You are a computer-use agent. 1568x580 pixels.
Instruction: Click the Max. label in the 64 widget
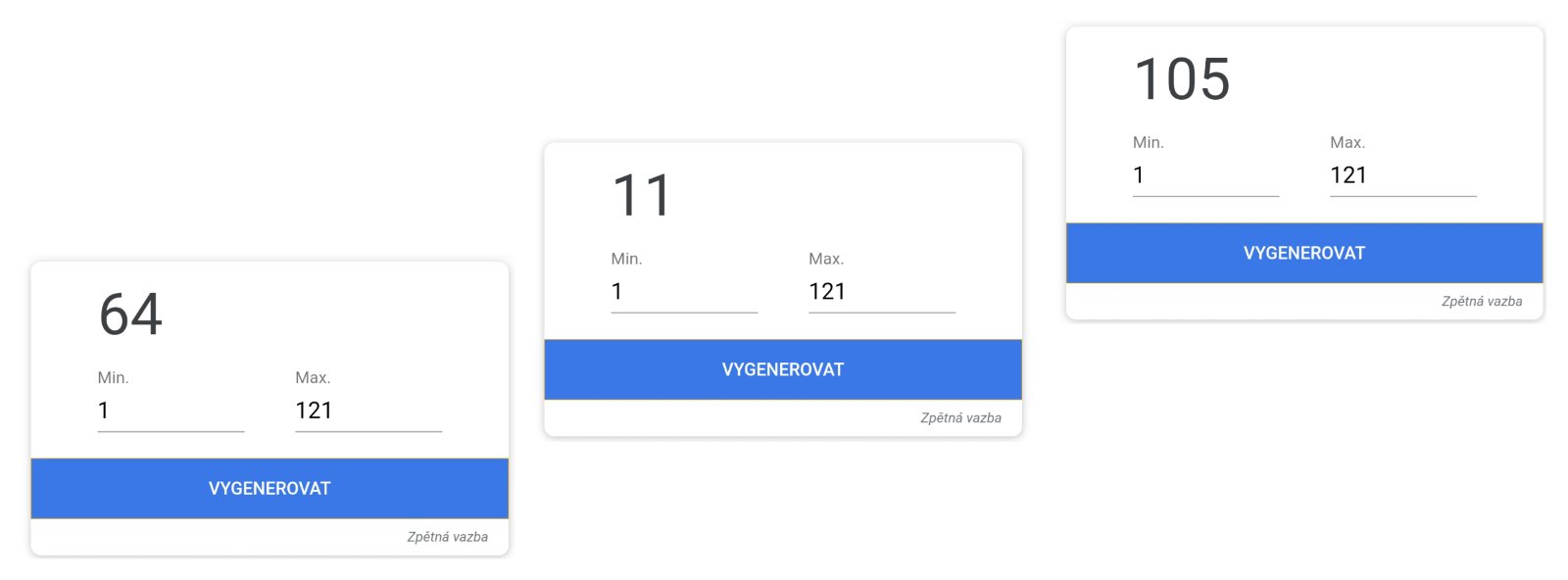(x=313, y=377)
